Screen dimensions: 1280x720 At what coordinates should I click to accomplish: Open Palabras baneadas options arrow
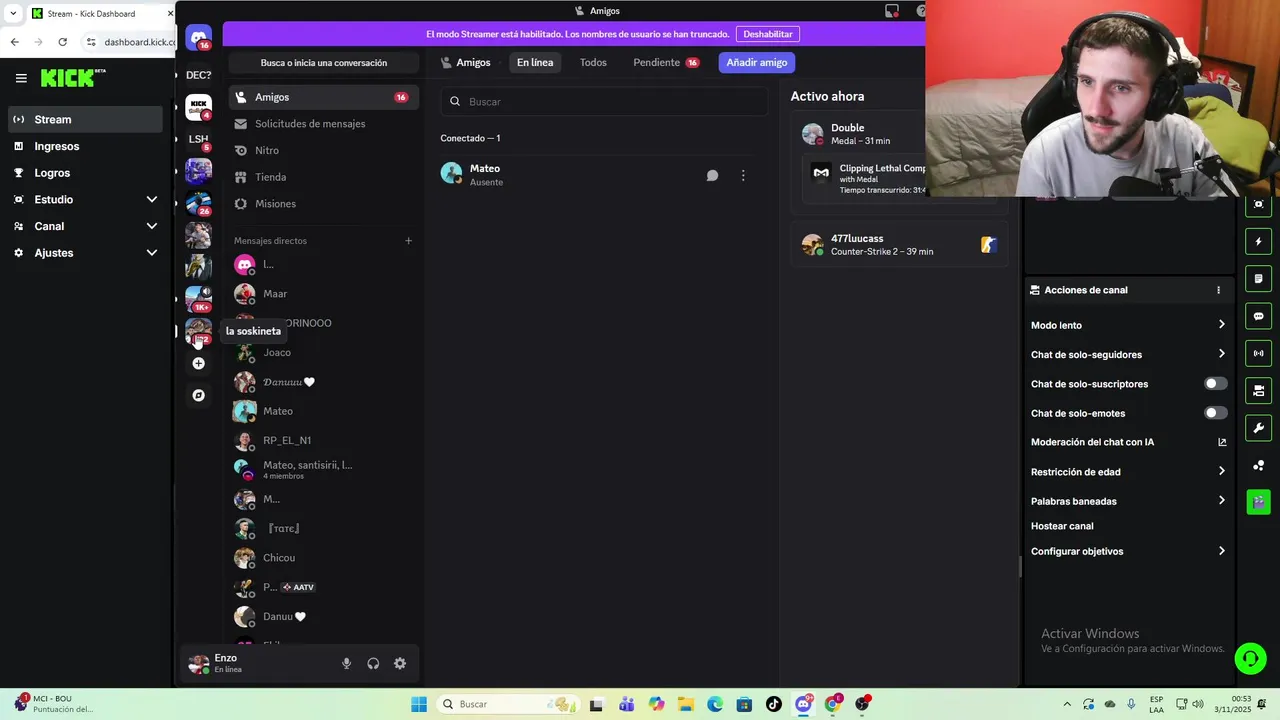pyautogui.click(x=1221, y=501)
